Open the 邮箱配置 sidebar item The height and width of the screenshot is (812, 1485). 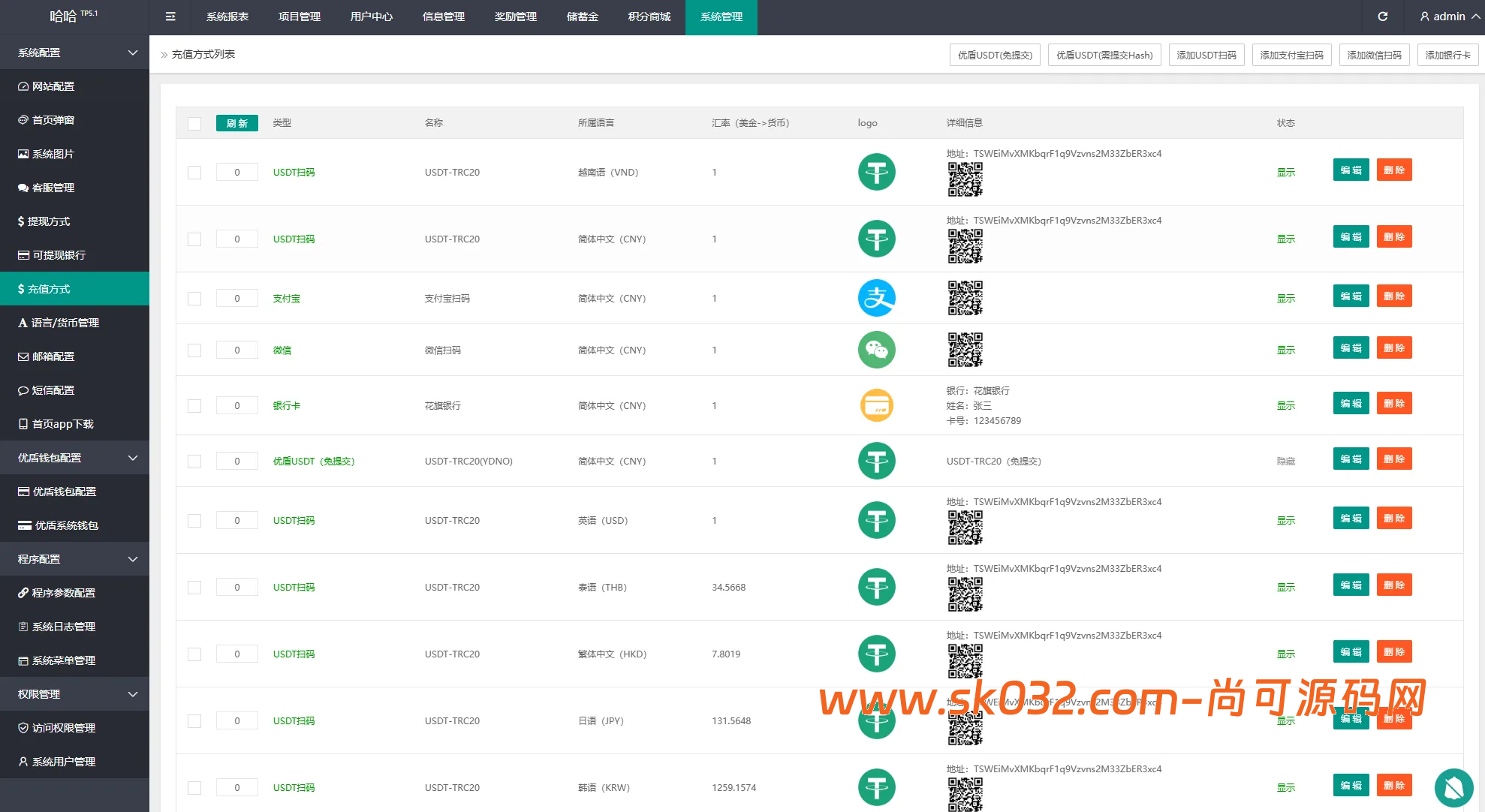(53, 356)
